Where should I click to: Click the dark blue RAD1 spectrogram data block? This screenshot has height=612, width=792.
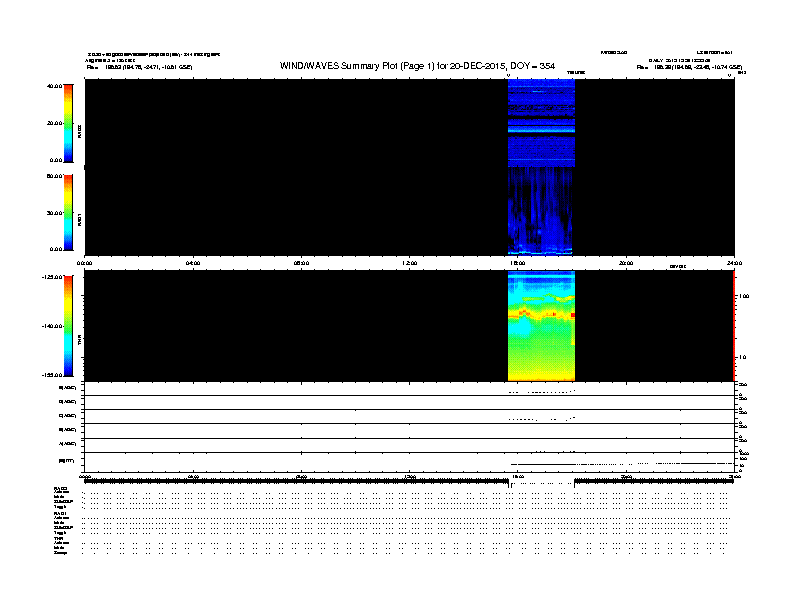click(541, 211)
